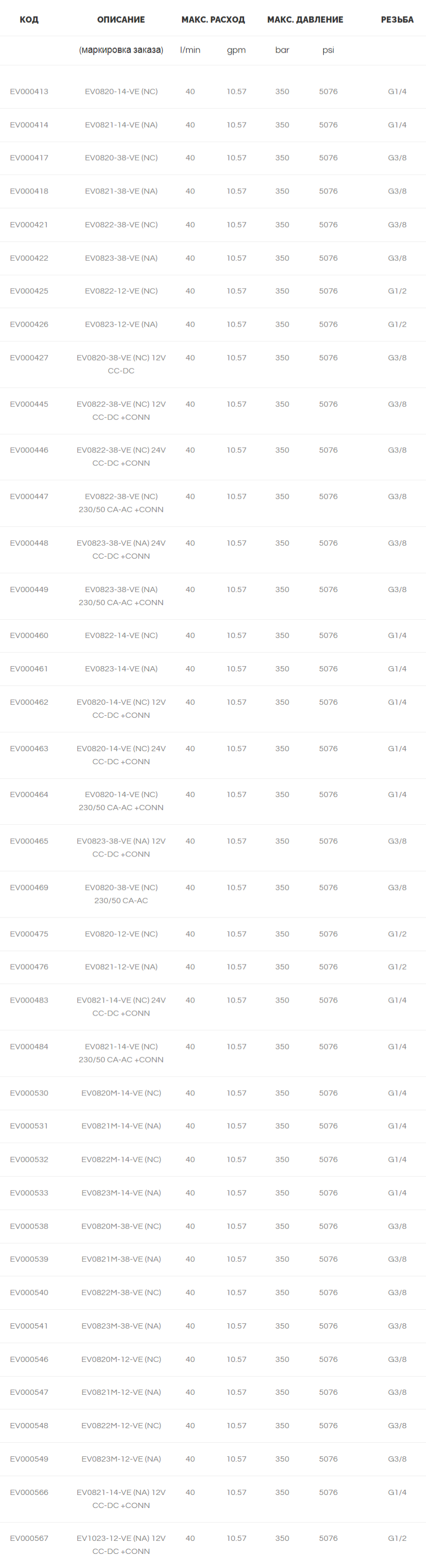The height and width of the screenshot is (1568, 426).
Task: Click the psi unit subheader
Action: click(328, 51)
